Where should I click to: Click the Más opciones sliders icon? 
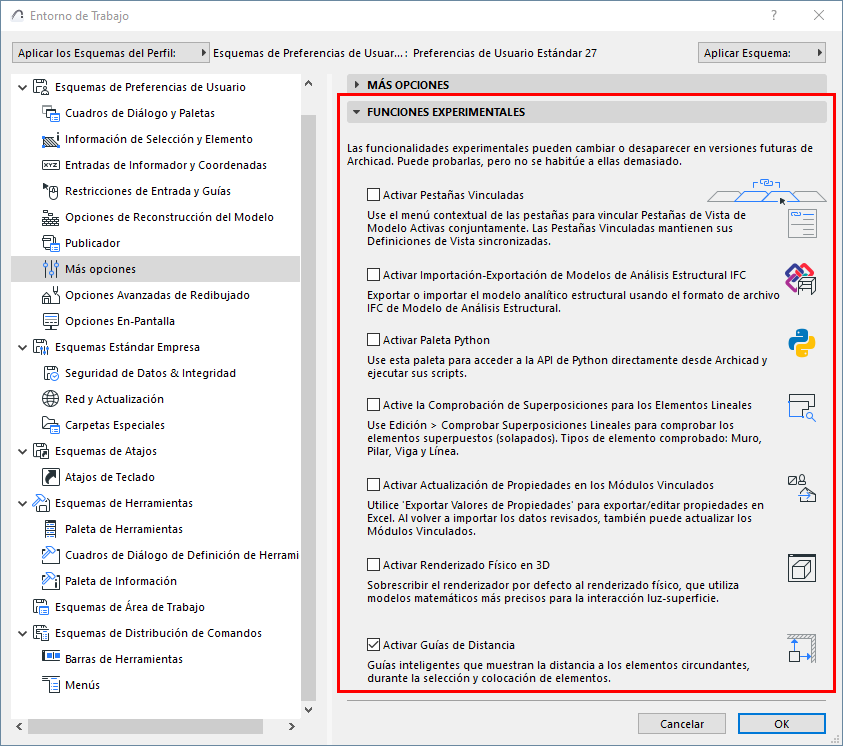(x=51, y=269)
